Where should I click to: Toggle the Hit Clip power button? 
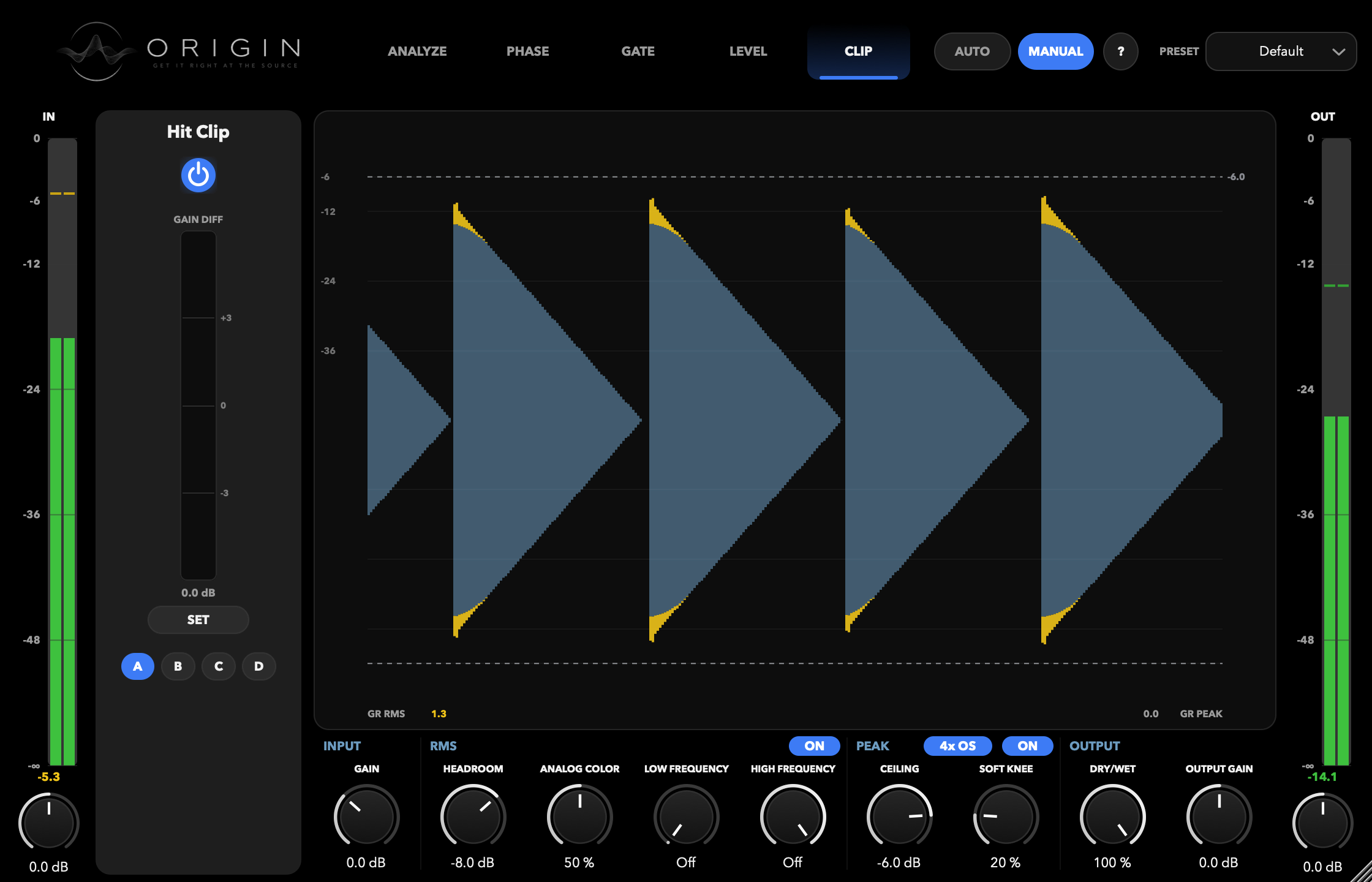198,176
